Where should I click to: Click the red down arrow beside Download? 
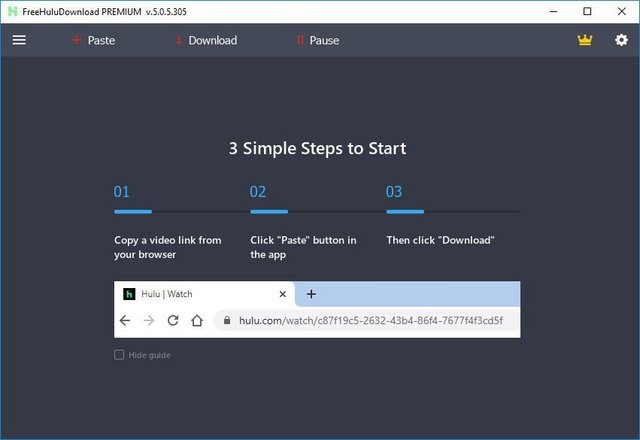[x=179, y=40]
